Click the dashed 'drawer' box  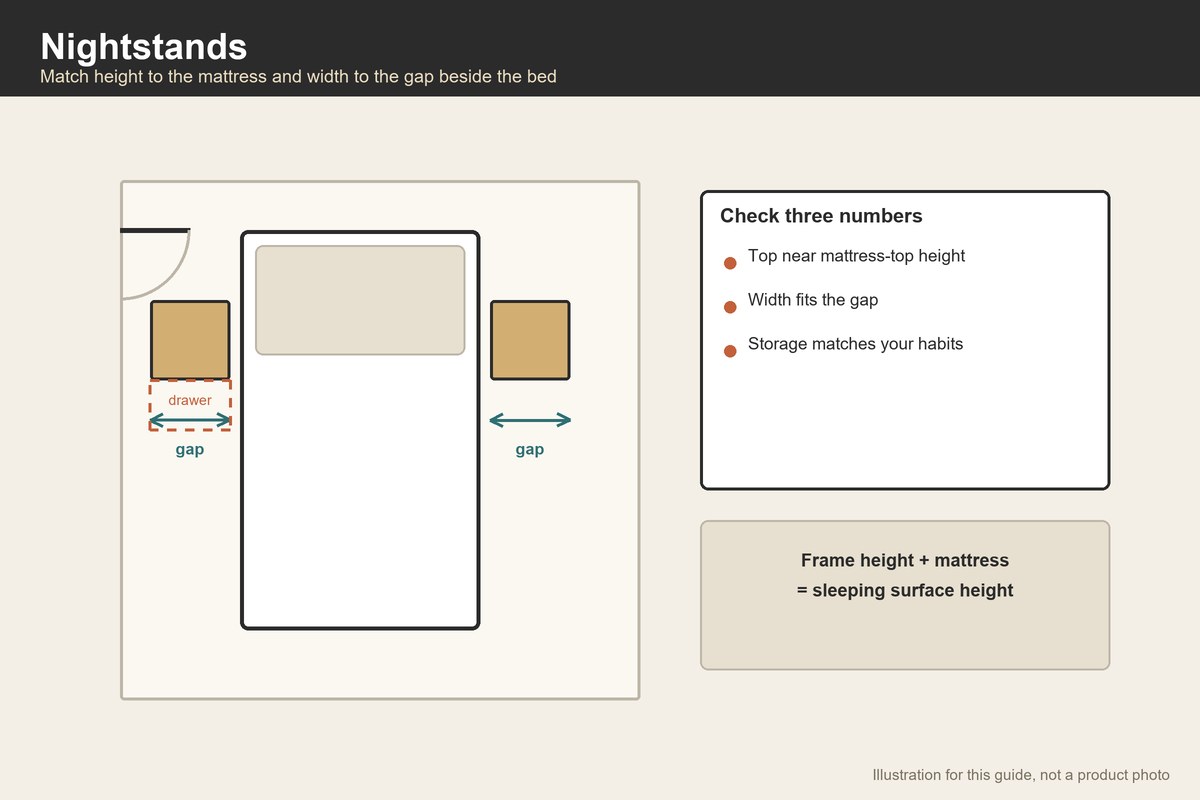click(x=190, y=405)
